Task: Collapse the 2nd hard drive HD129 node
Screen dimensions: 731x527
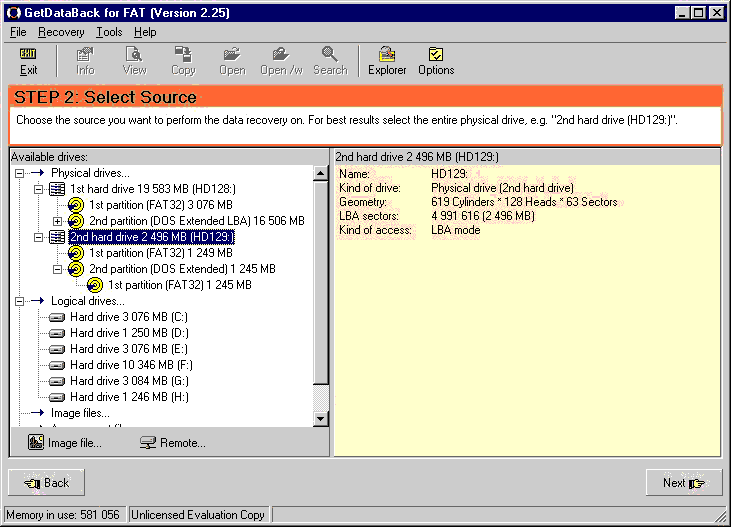Action: 38,237
